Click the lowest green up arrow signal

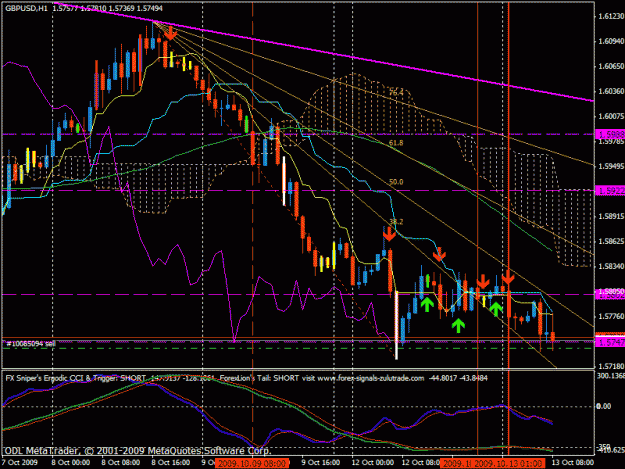click(458, 326)
